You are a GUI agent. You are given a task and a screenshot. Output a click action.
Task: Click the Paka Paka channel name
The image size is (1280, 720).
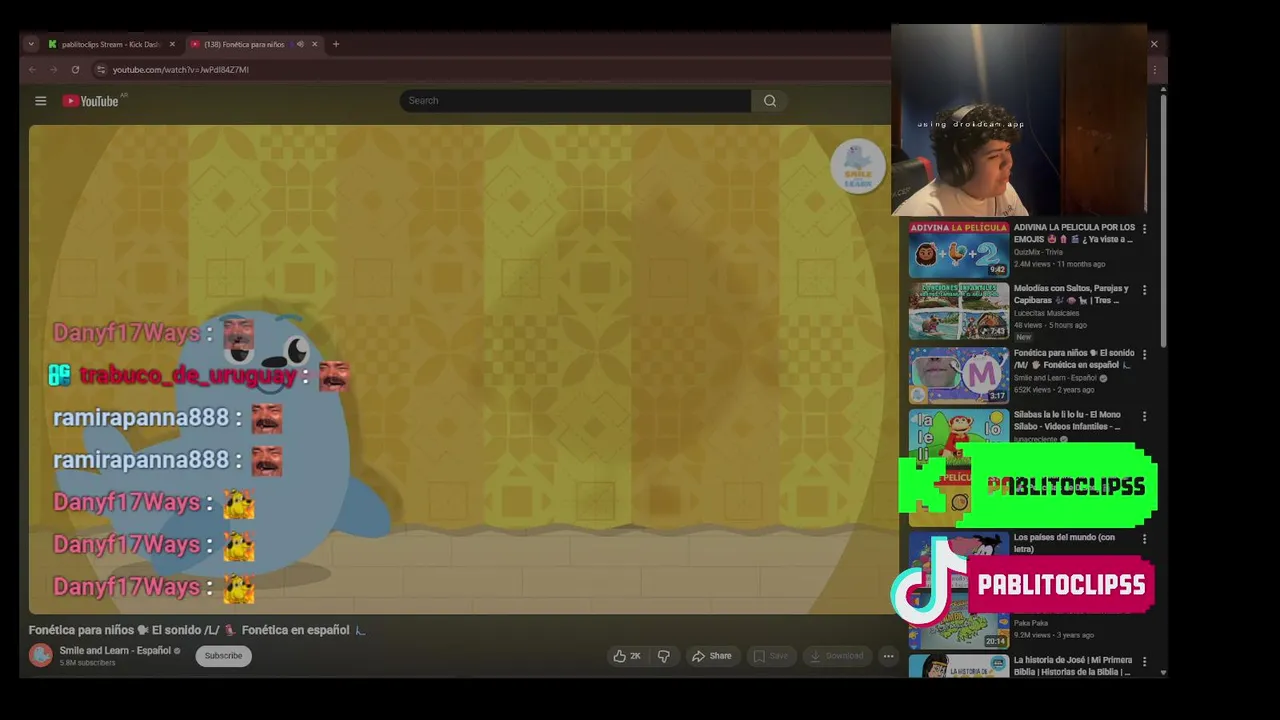coord(1031,623)
